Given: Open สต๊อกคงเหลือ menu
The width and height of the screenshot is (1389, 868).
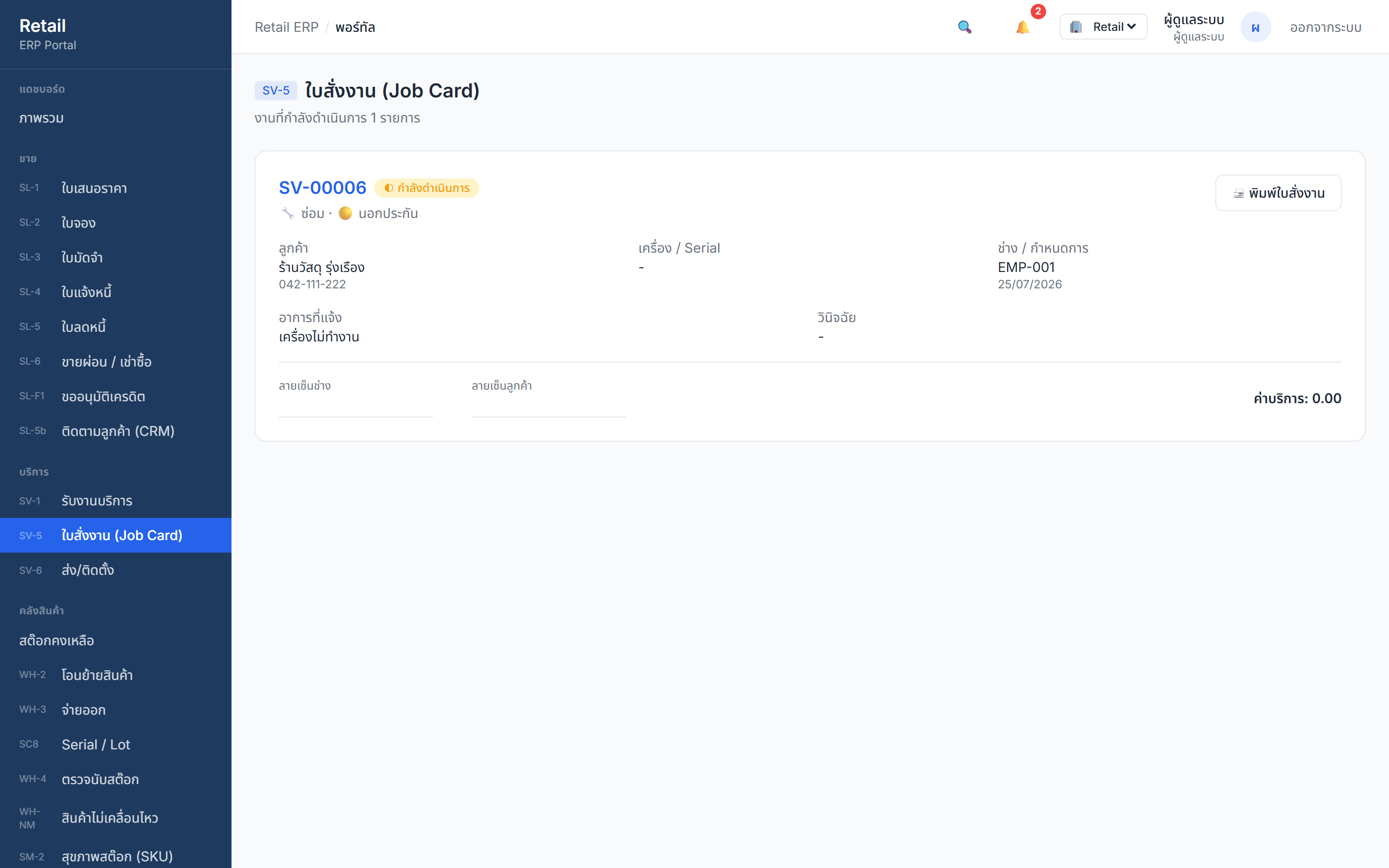Looking at the screenshot, I should coord(115,640).
